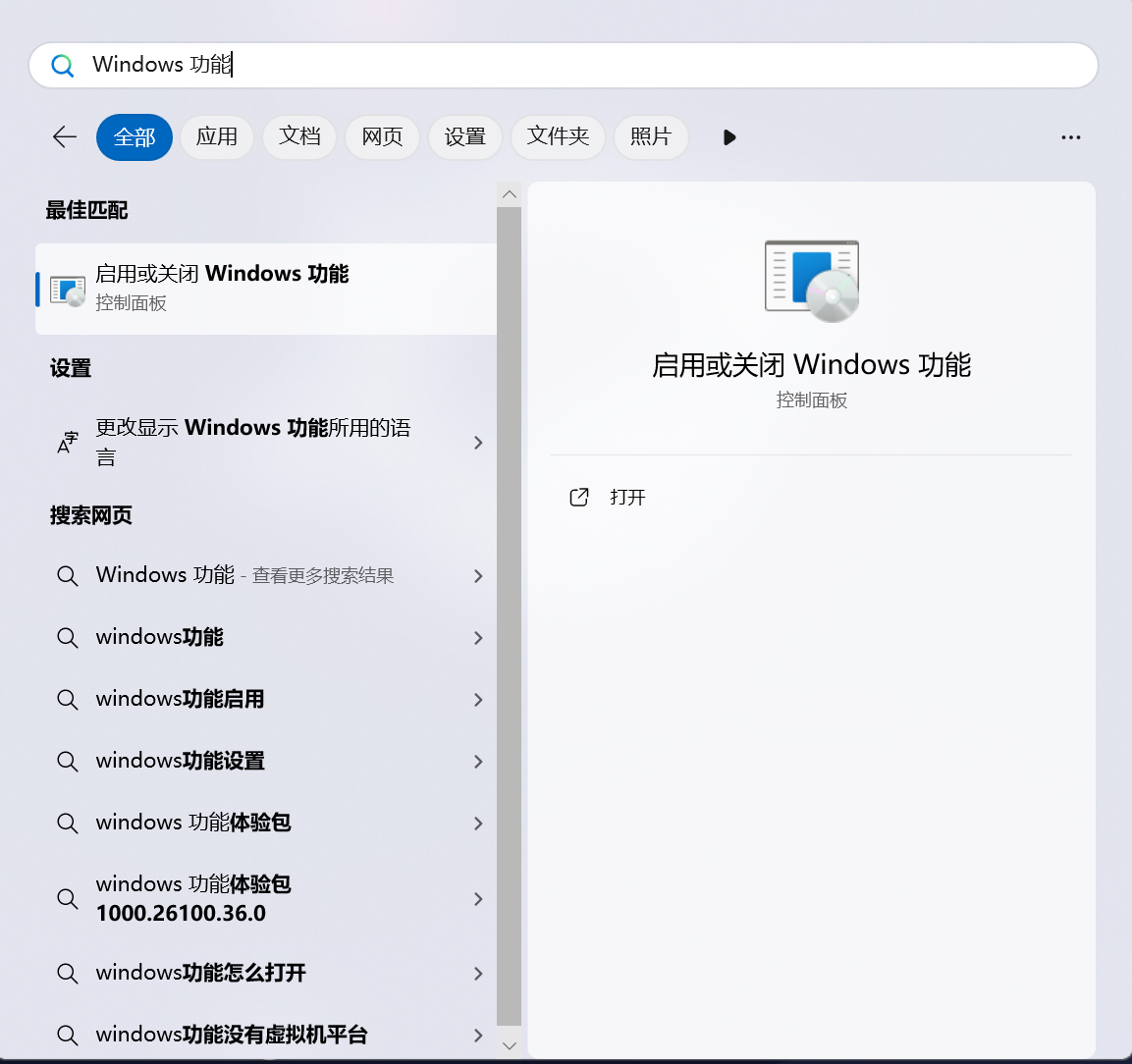Image resolution: width=1132 pixels, height=1064 pixels.
Task: Click magnifier icon beside windows功能启用
Action: click(x=67, y=700)
